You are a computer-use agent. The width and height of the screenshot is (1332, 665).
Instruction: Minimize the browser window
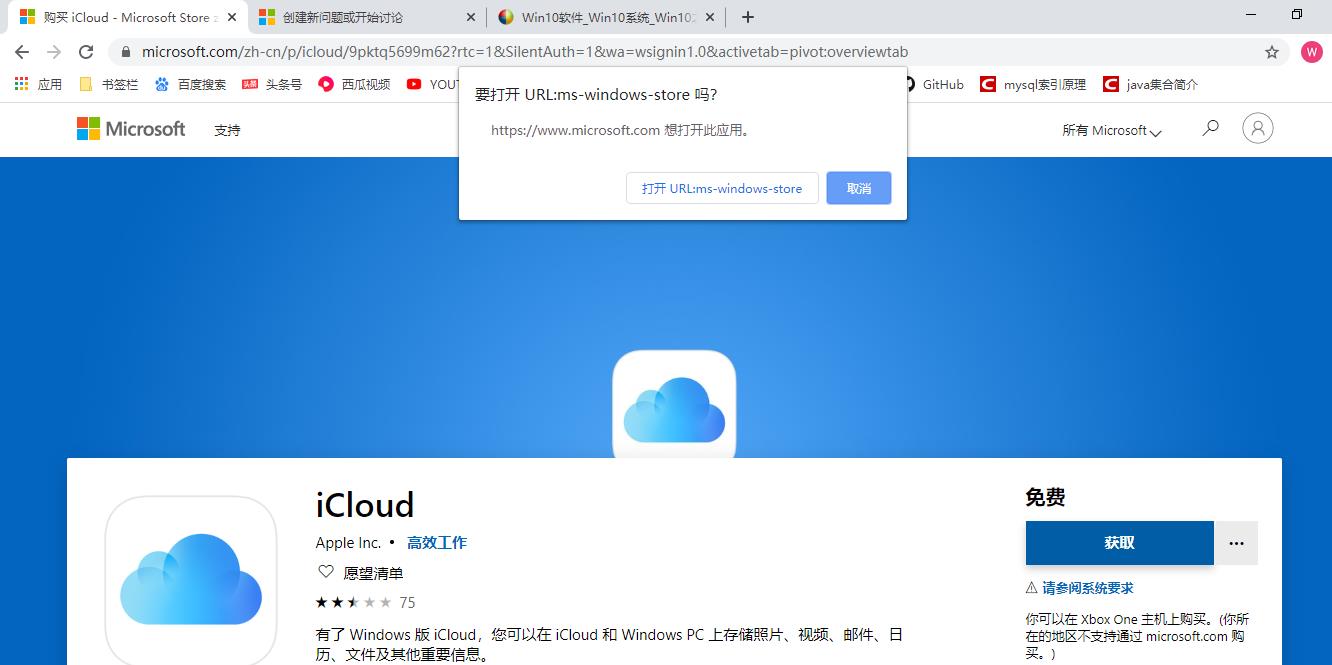click(x=1252, y=14)
